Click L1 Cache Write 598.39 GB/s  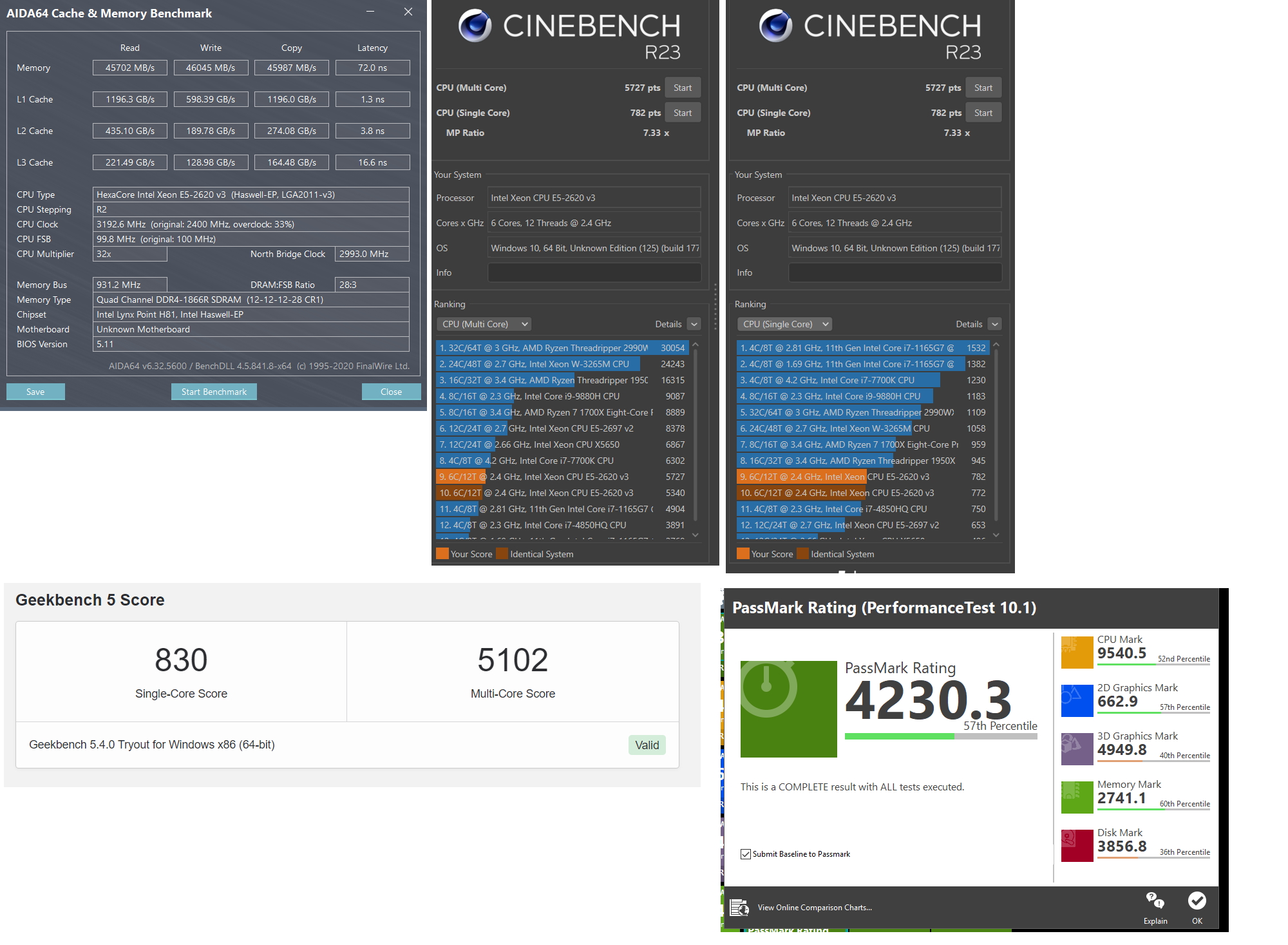(x=211, y=99)
